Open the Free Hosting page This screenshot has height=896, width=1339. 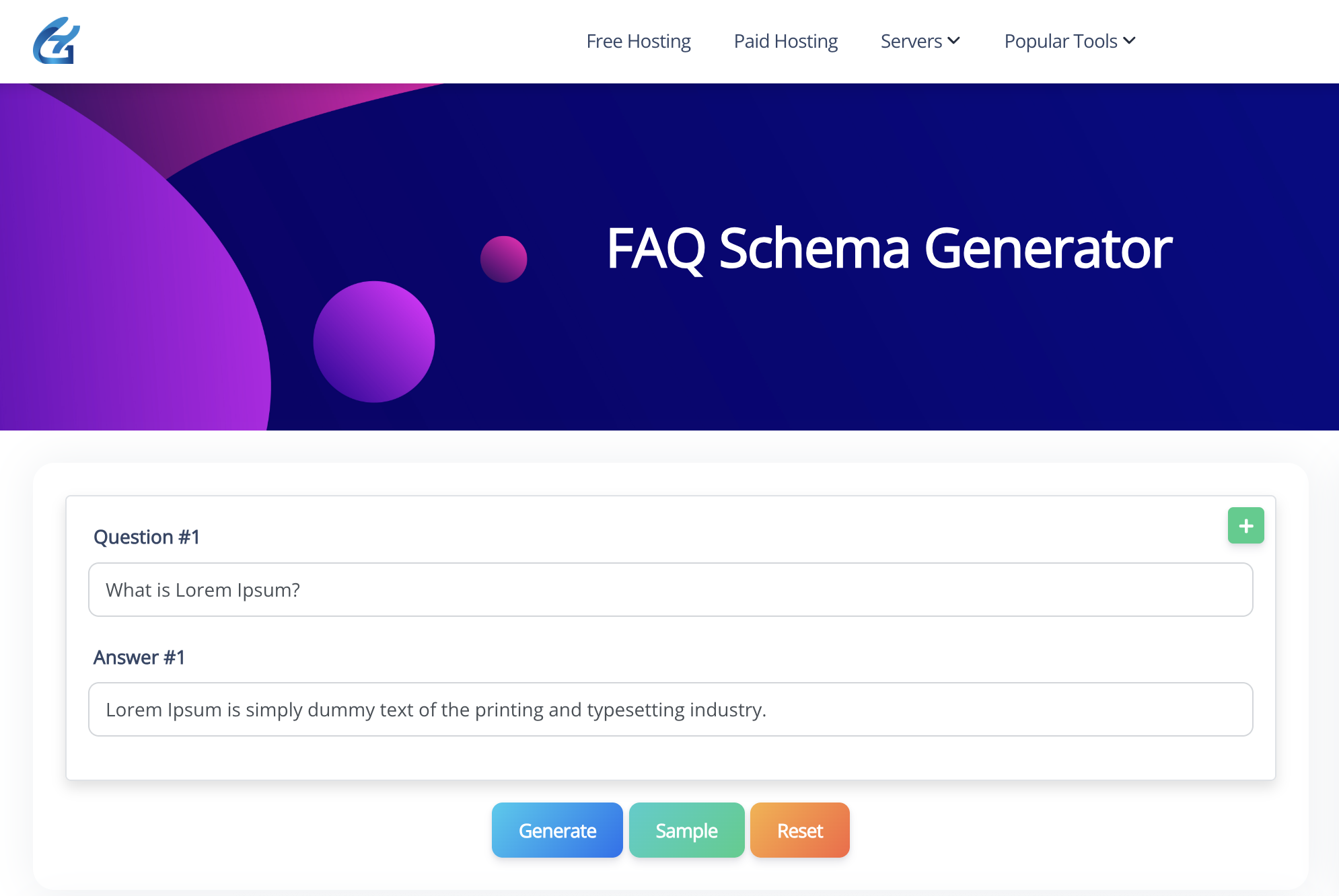(638, 41)
